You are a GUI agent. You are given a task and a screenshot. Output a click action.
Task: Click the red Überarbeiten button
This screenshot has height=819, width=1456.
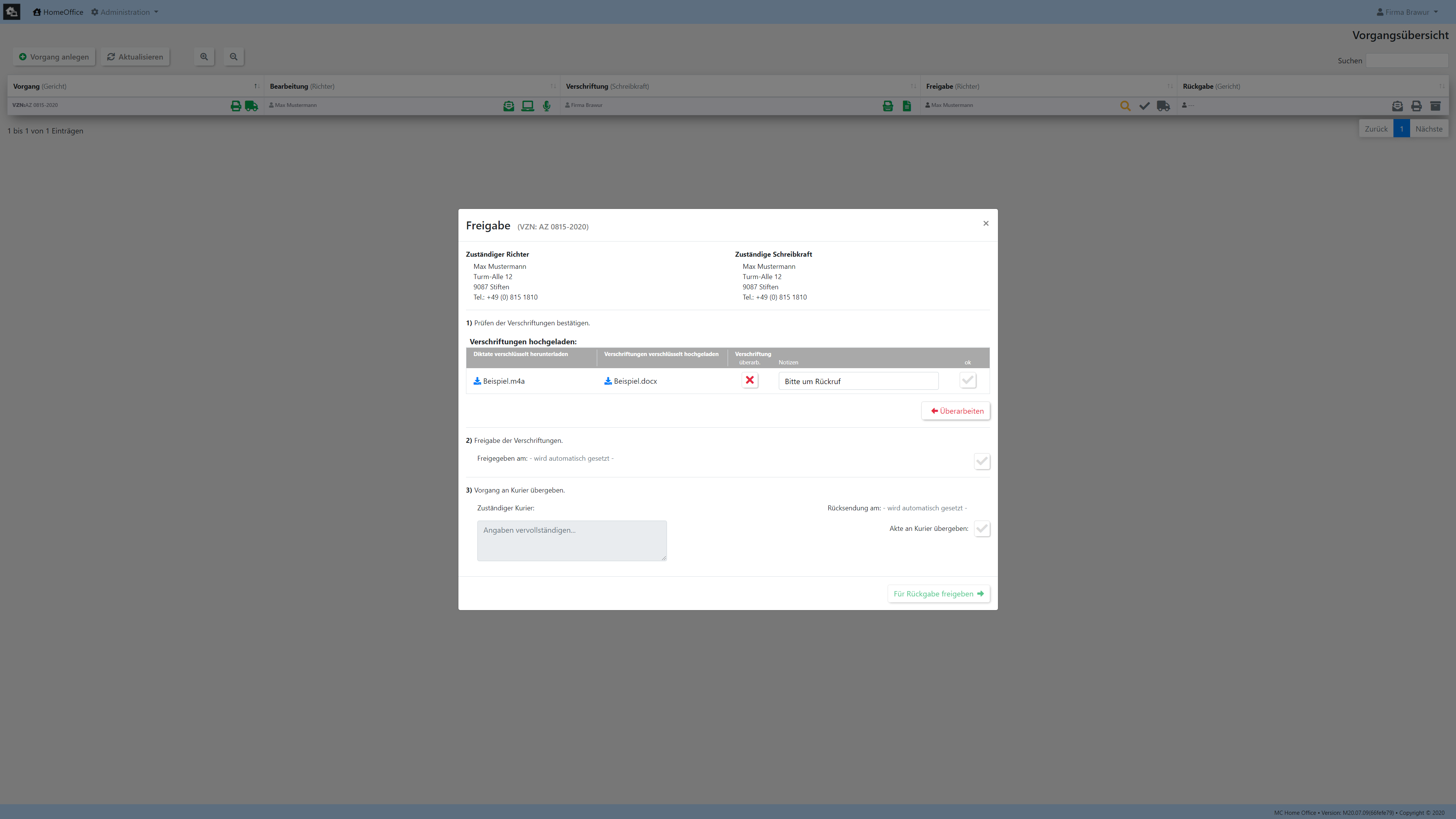click(x=956, y=411)
